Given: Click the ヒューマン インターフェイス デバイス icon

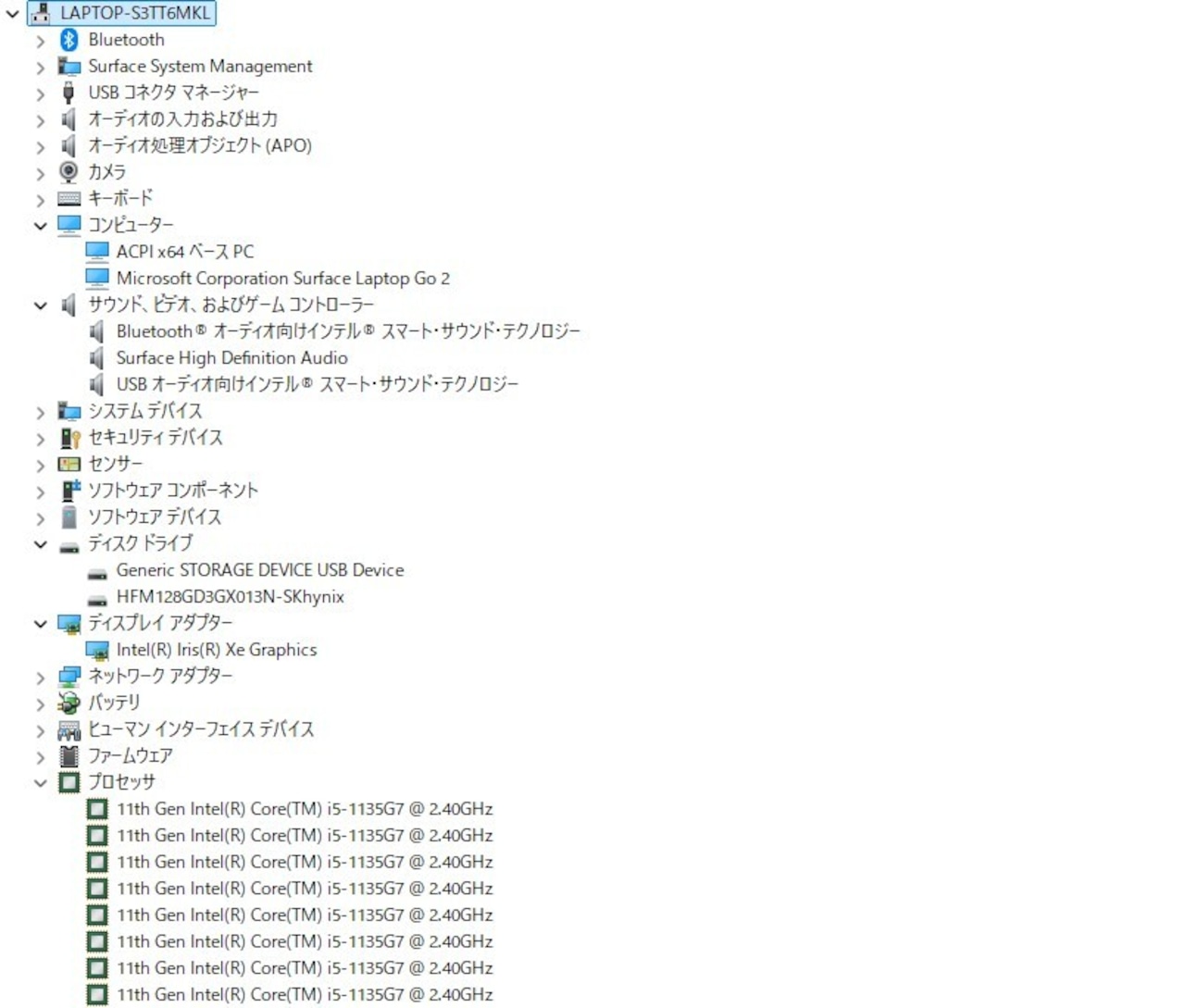Looking at the screenshot, I should pyautogui.click(x=69, y=730).
